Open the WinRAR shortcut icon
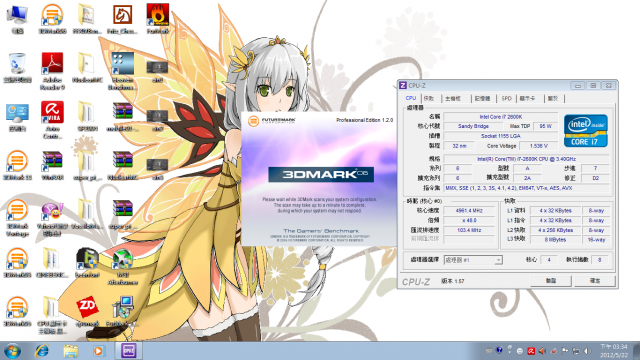This screenshot has height=360, width=640. 52,165
